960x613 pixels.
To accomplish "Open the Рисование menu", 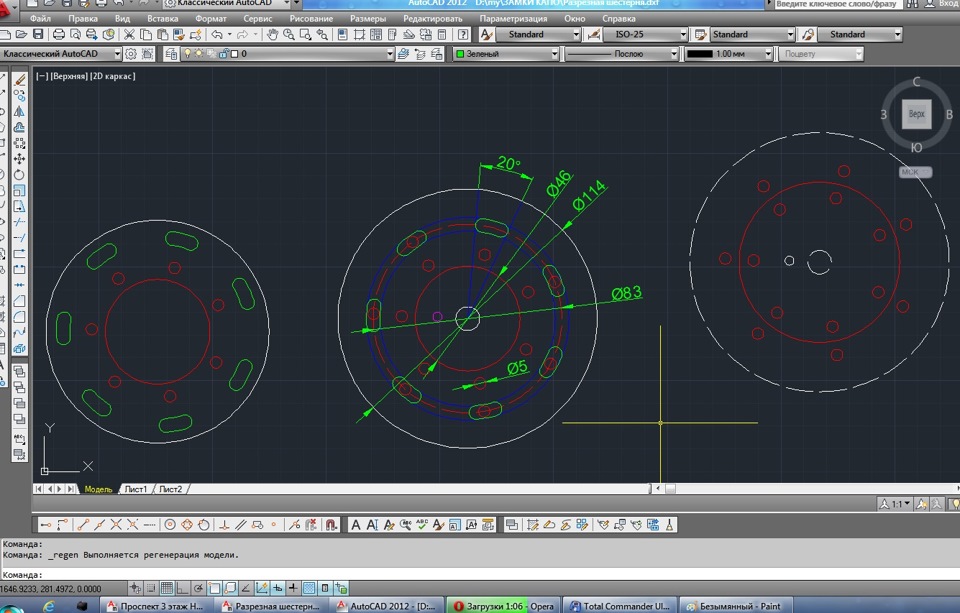I will [x=311, y=18].
